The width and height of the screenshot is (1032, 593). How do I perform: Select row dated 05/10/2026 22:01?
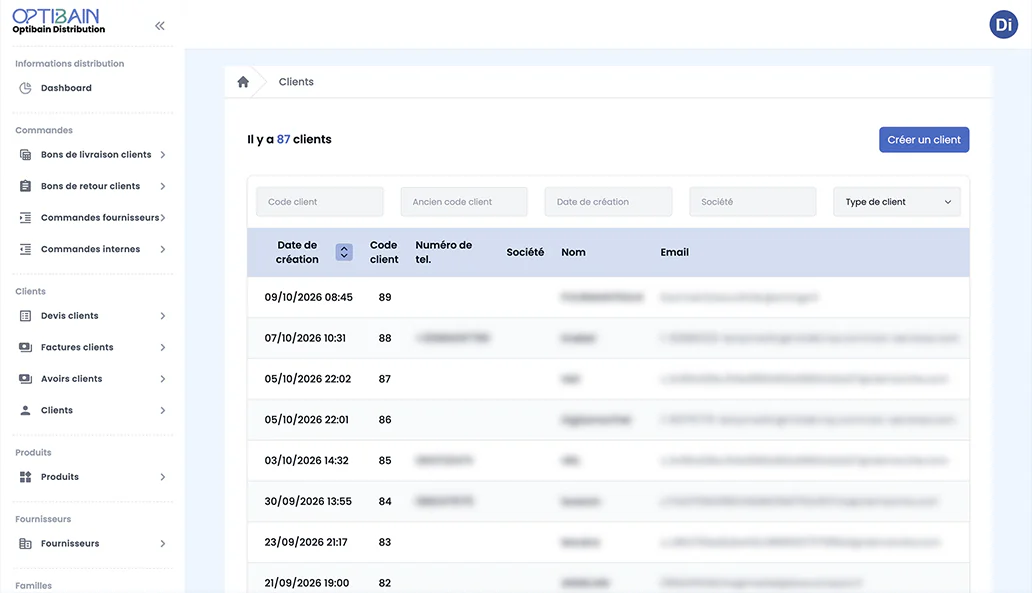(608, 420)
